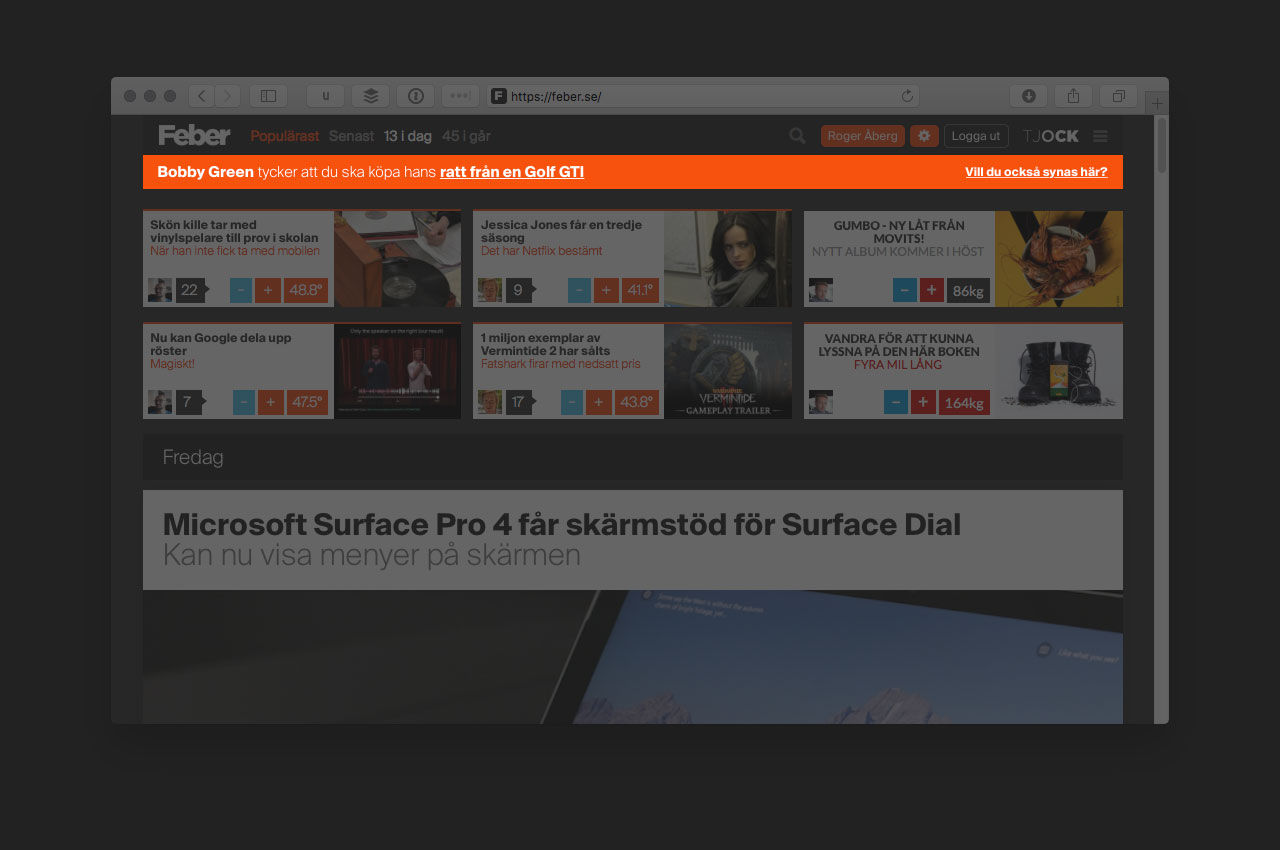Go forward with Safari's forward arrow

tap(228, 96)
